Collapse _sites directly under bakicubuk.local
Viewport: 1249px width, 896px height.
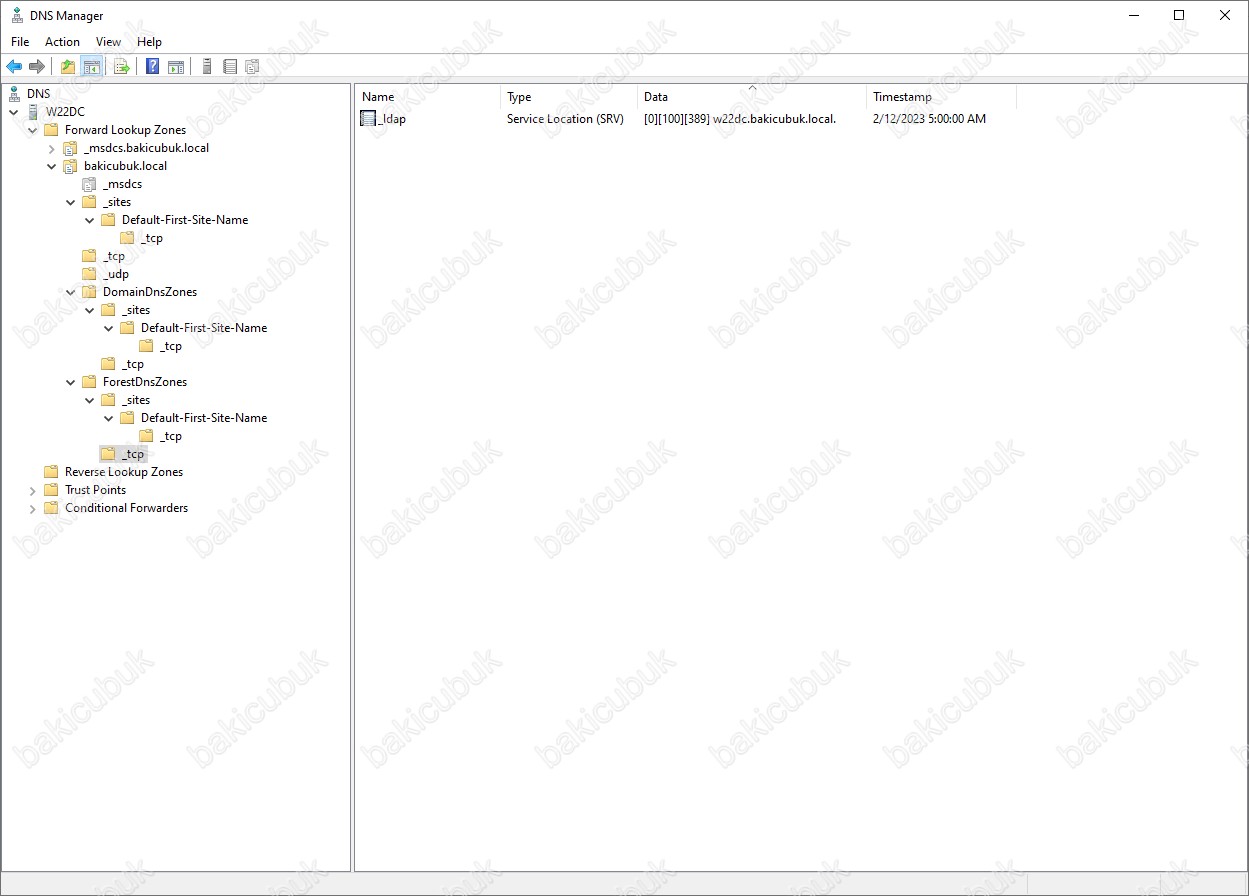point(71,202)
